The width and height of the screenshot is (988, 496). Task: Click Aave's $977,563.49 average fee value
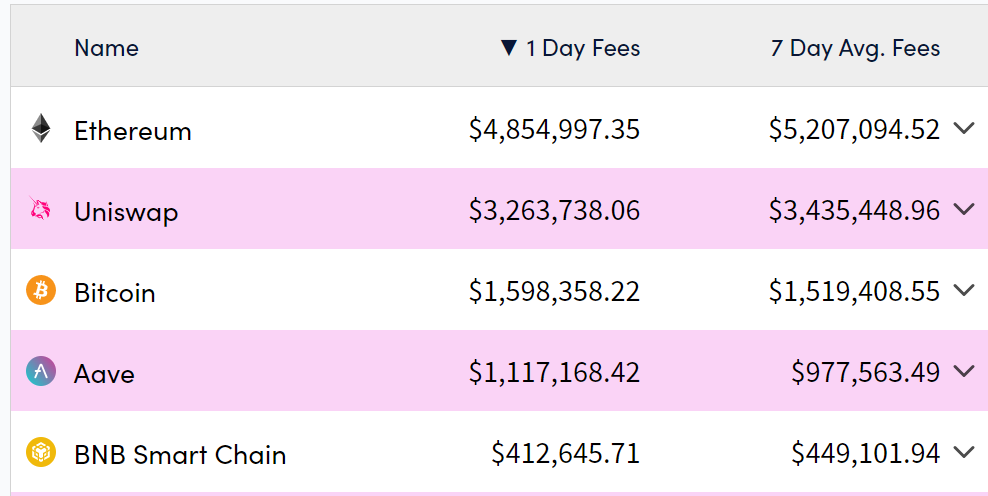pyautogui.click(x=865, y=373)
